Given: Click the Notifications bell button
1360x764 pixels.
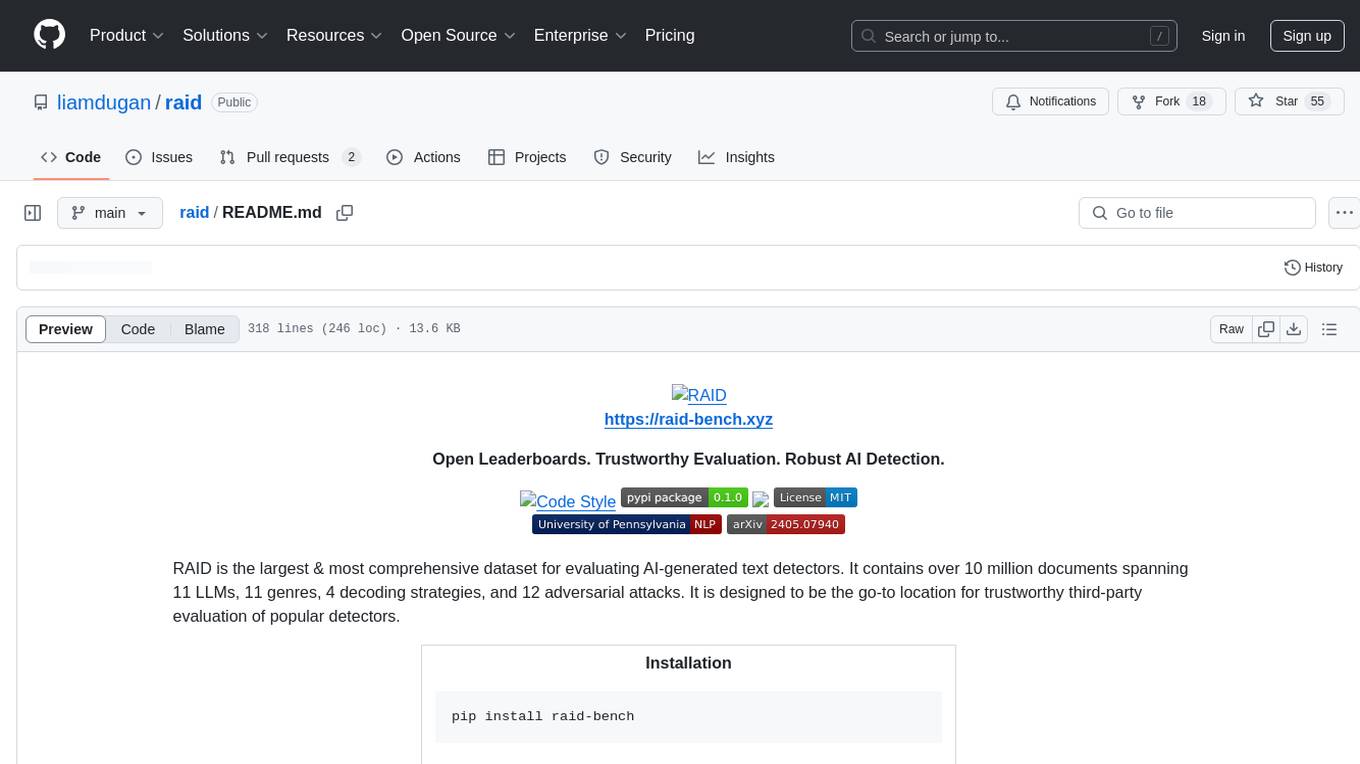Looking at the screenshot, I should 1051,102.
